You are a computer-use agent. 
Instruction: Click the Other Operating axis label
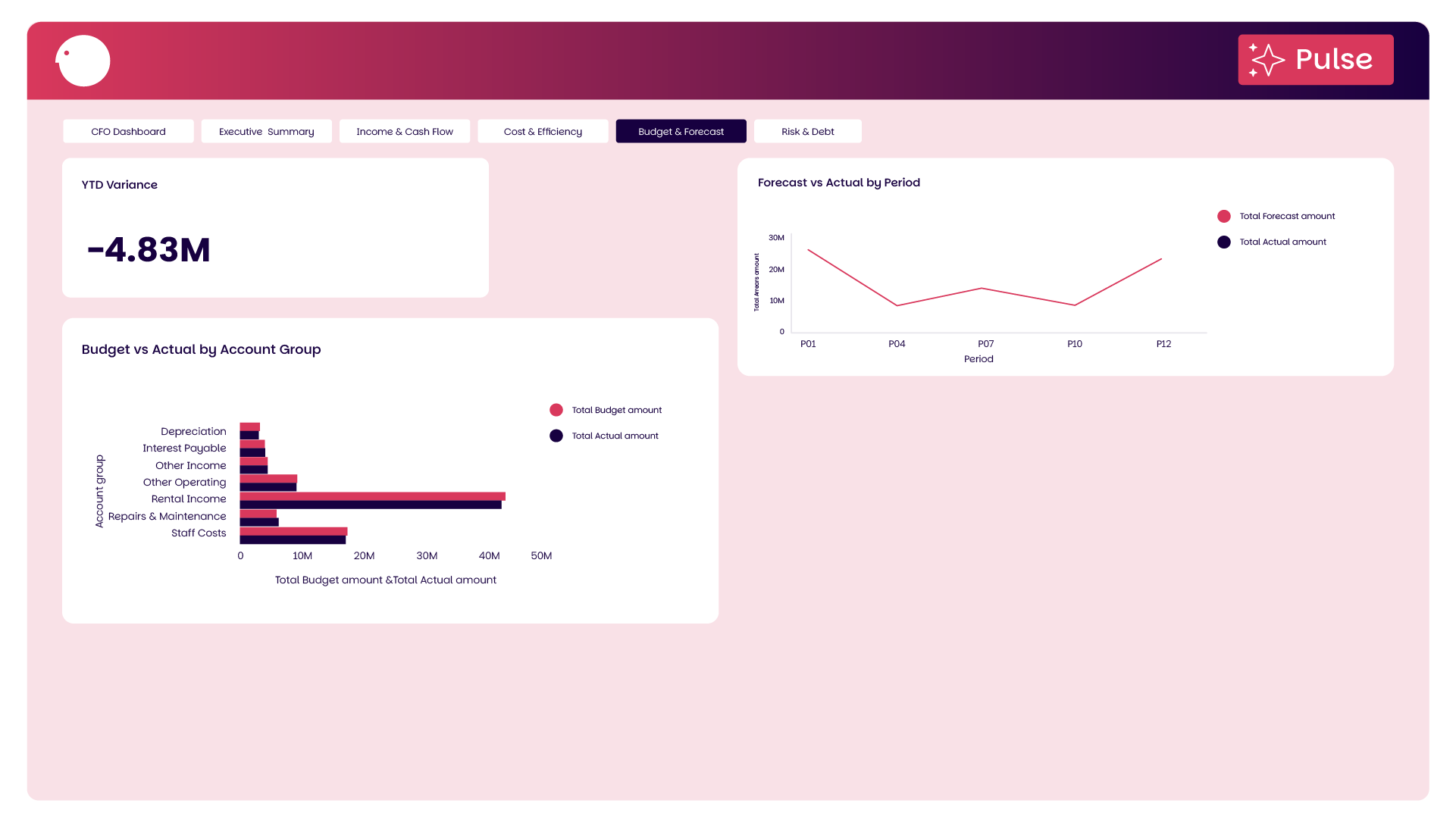click(x=184, y=483)
